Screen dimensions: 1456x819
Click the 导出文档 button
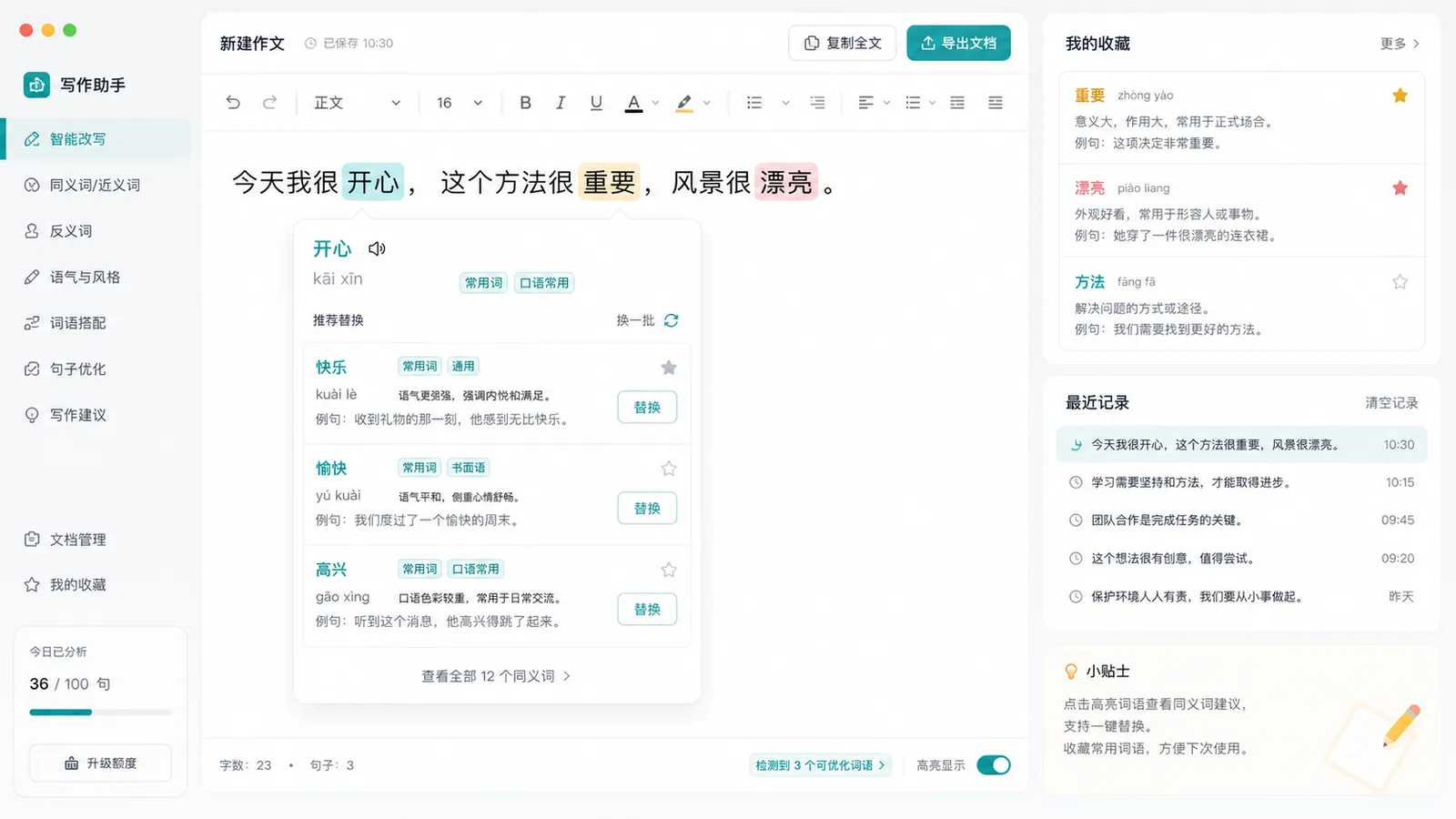pyautogui.click(x=958, y=43)
